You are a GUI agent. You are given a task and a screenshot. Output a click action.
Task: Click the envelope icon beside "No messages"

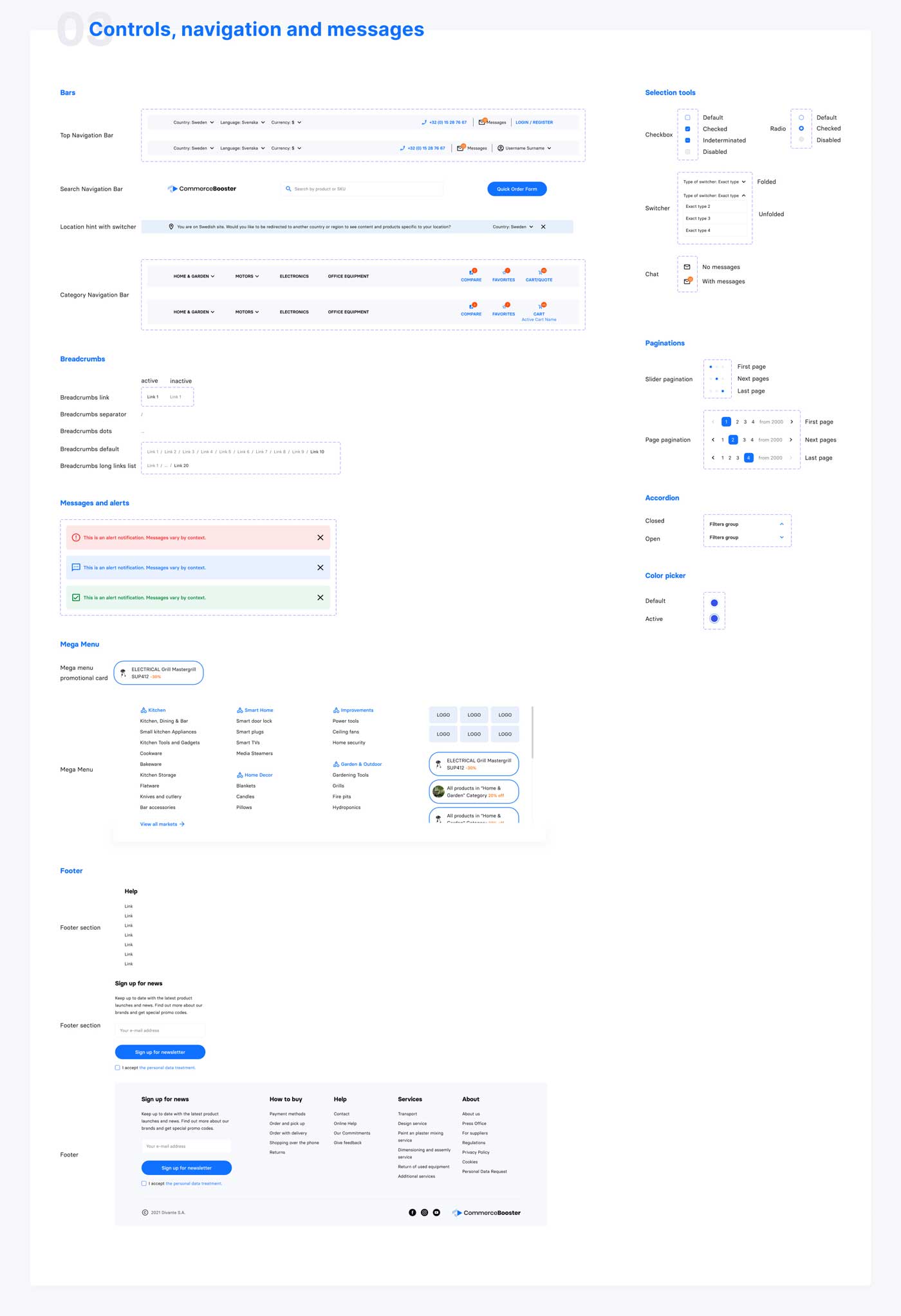click(687, 267)
